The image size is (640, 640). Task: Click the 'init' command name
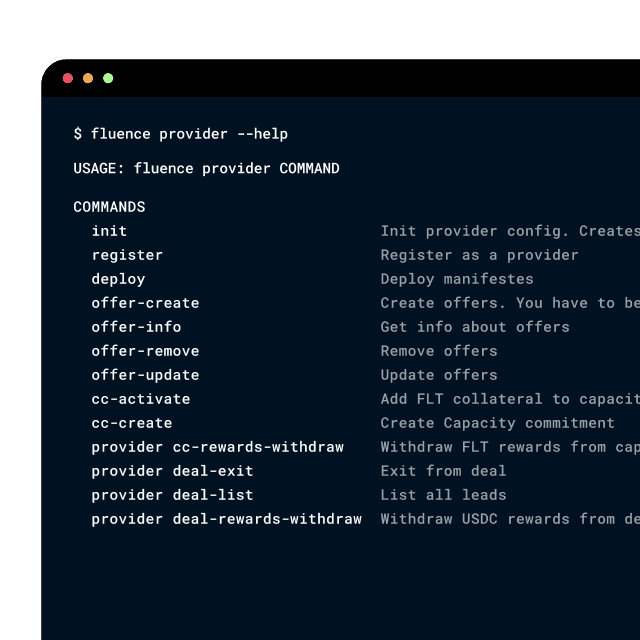pyautogui.click(x=109, y=231)
